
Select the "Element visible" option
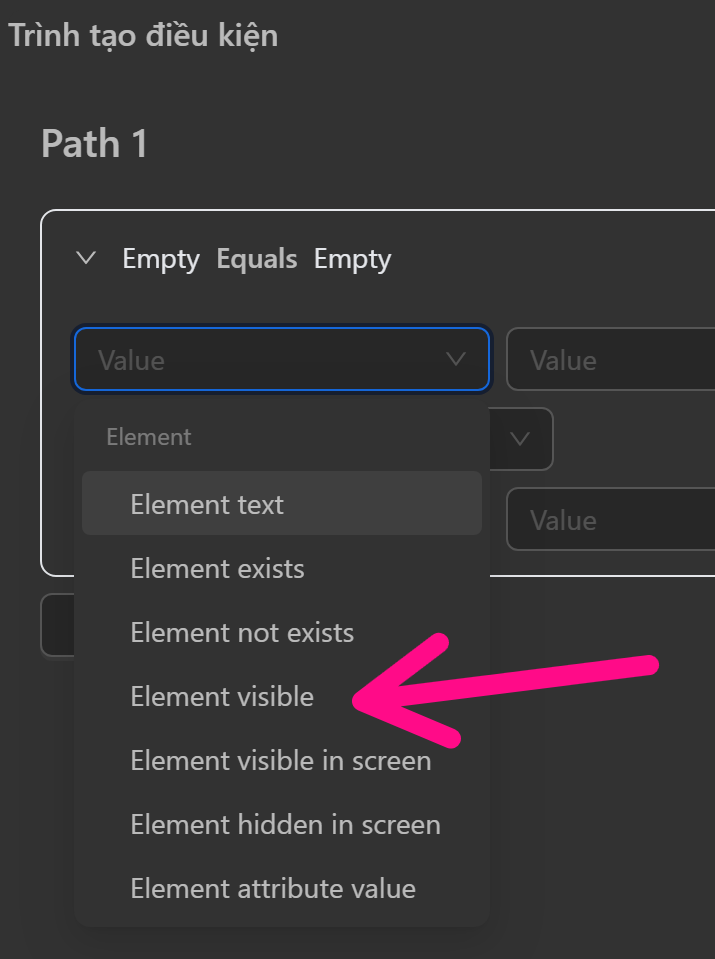222,697
